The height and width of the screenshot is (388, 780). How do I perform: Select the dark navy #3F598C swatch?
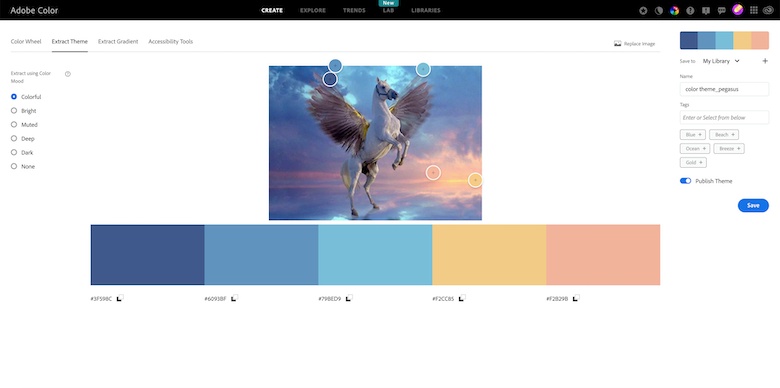pos(147,255)
